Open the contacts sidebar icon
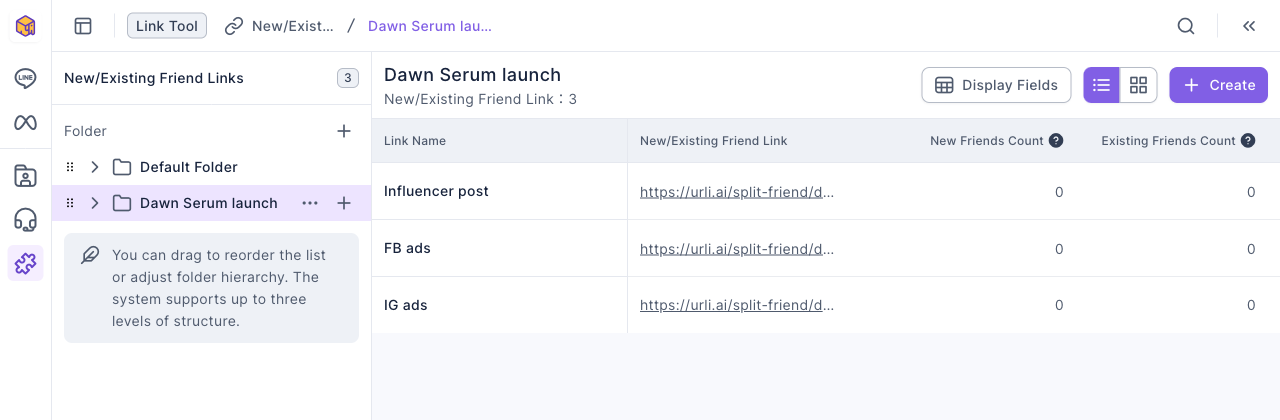Image resolution: width=1280 pixels, height=420 pixels. 25,176
